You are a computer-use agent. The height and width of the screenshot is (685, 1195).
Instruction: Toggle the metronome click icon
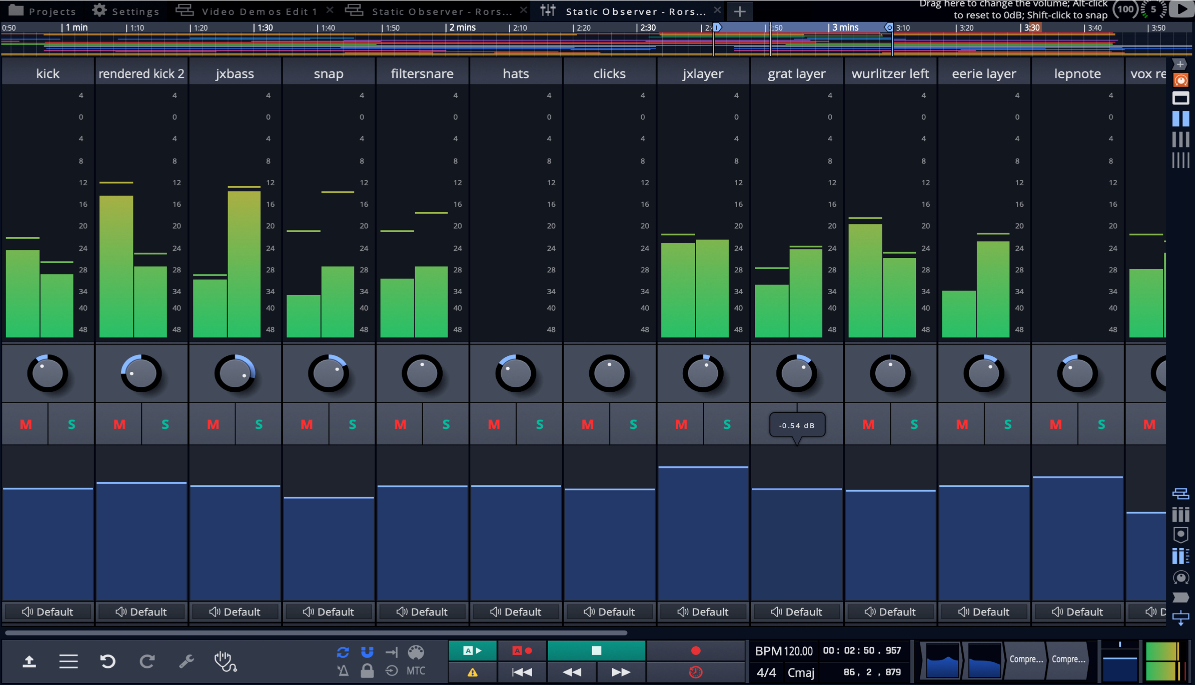343,671
